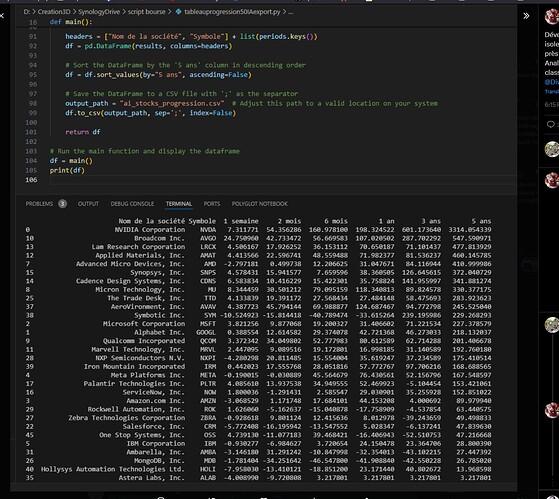Click the 'return df' statement
Viewport: 559px width, 499px height.
click(x=83, y=132)
